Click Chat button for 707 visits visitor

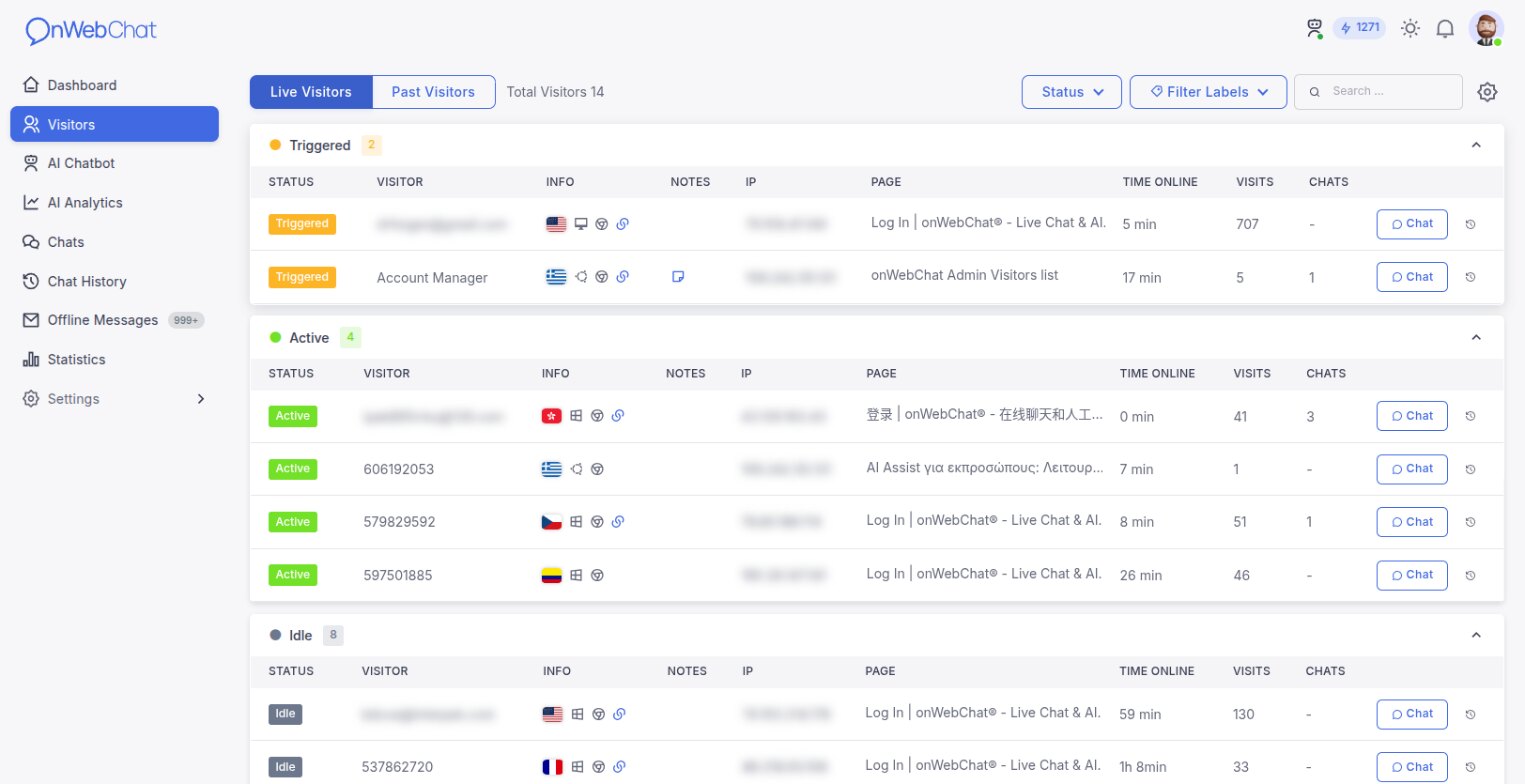click(1412, 224)
